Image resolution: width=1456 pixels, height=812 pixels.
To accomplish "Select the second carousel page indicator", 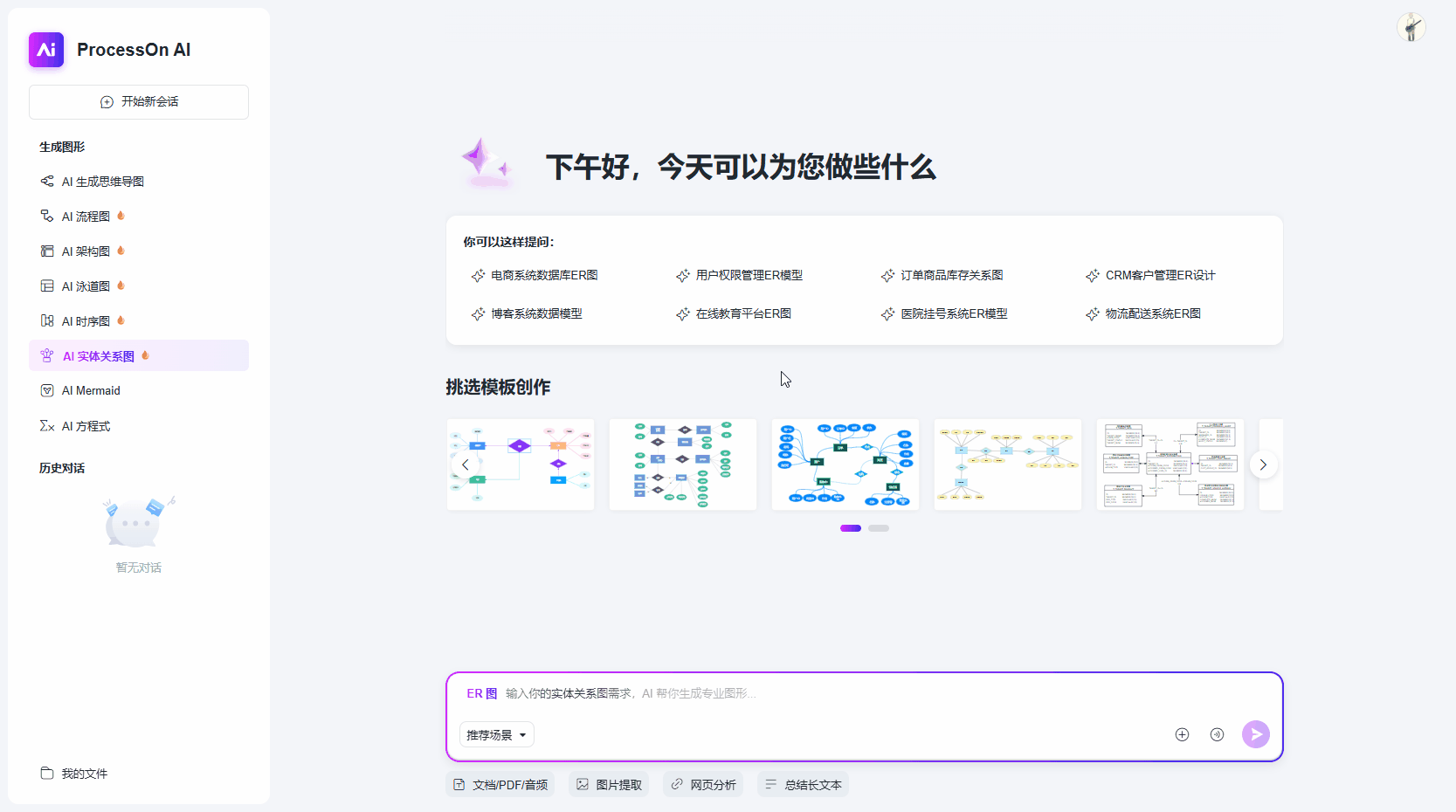I will pos(879,528).
